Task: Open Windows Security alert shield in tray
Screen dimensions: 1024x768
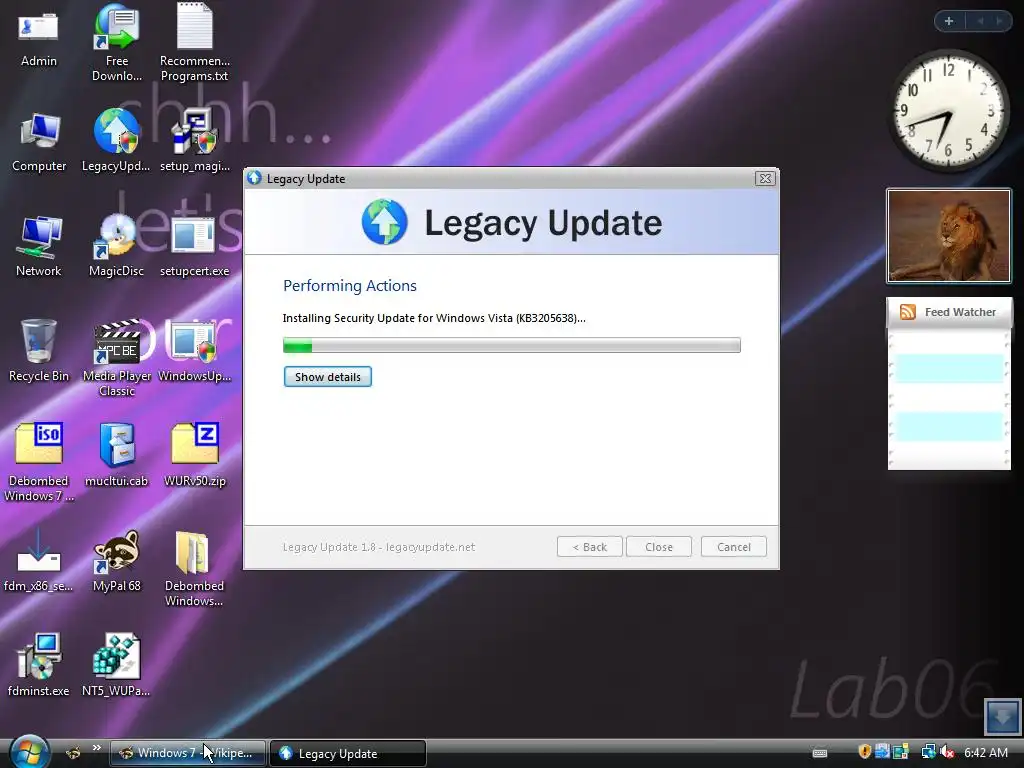Action: click(x=865, y=752)
